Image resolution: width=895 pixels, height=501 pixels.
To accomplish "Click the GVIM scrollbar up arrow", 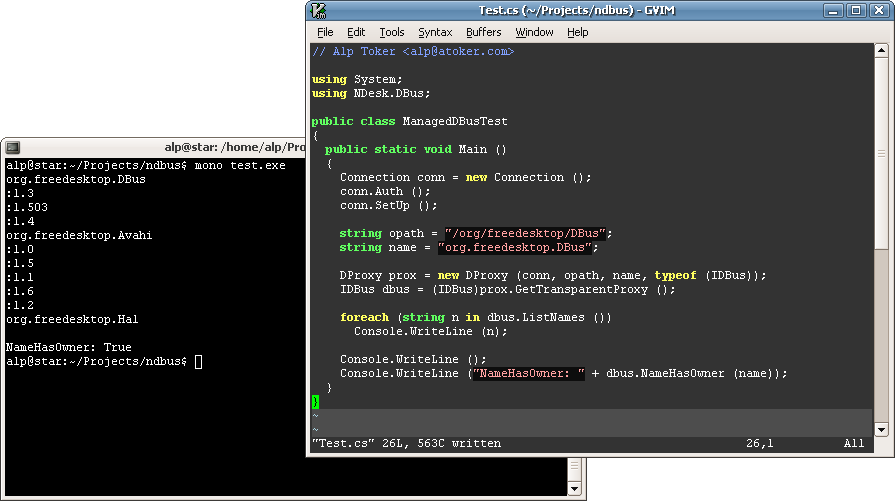I will click(881, 50).
